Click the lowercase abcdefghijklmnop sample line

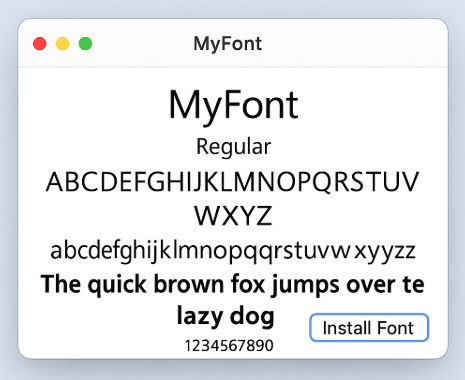coord(233,251)
